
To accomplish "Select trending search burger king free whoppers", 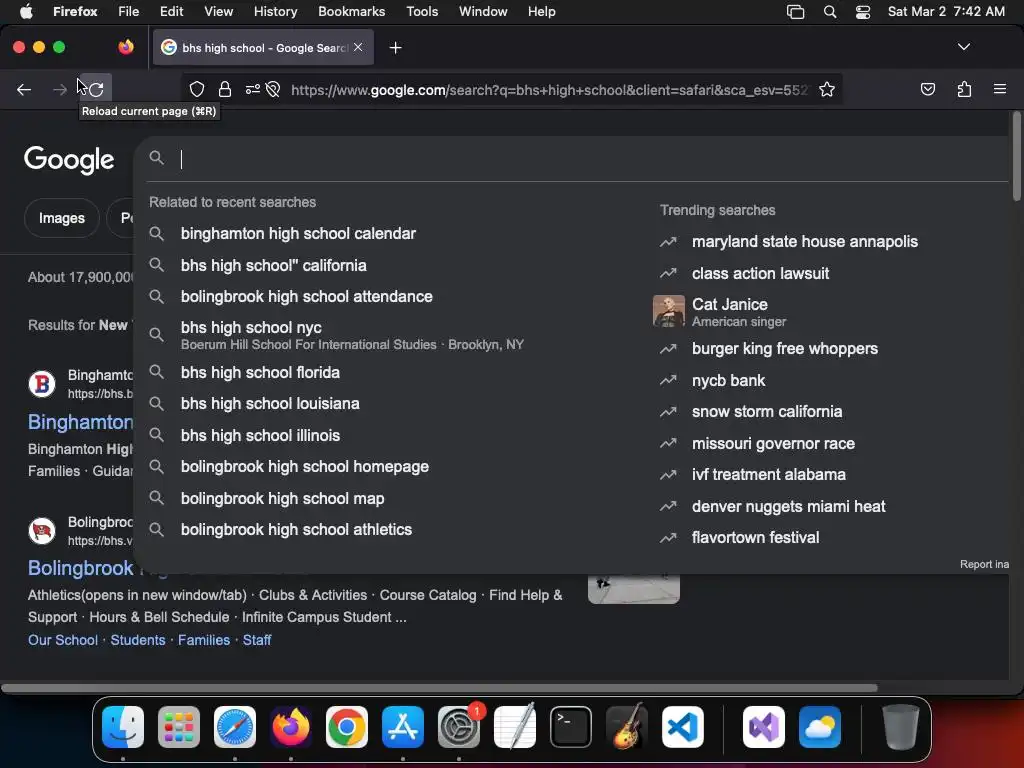I will pos(784,349).
